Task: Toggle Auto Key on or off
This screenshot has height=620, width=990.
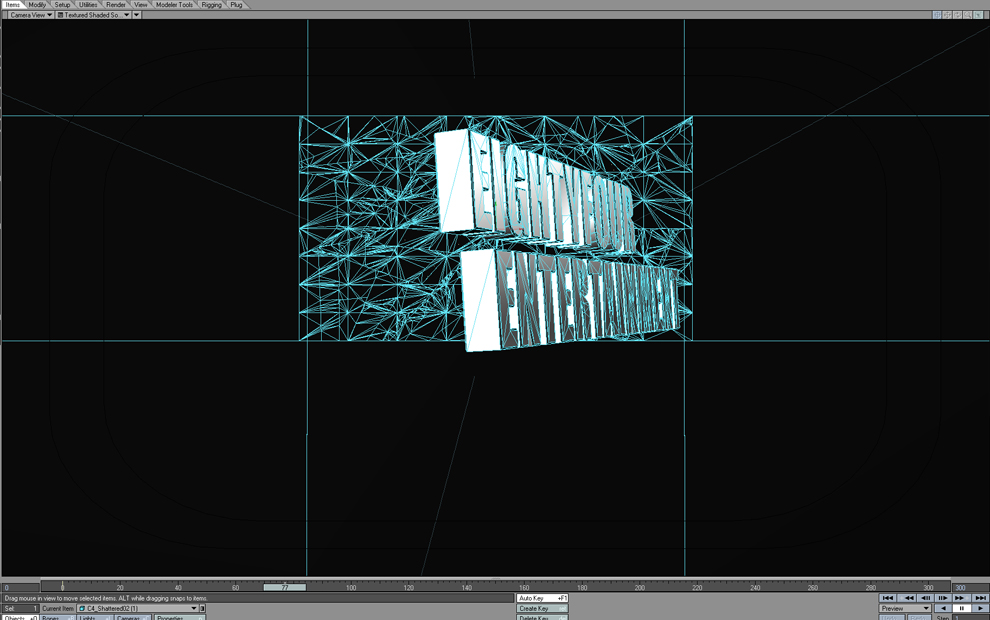Action: click(x=542, y=598)
